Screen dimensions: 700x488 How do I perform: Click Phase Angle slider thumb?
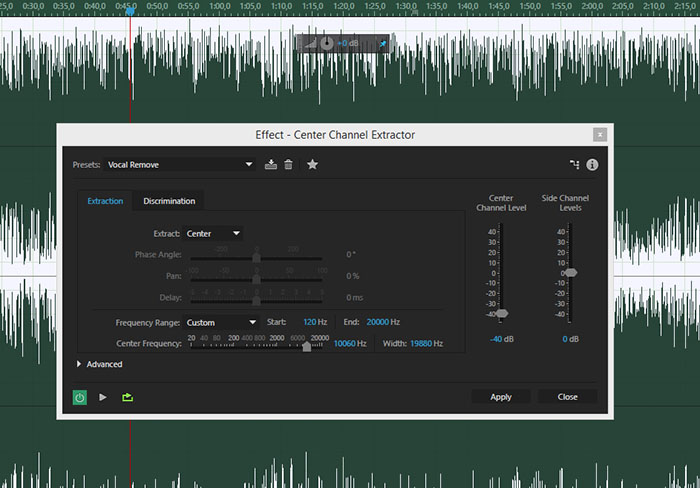pos(256,258)
